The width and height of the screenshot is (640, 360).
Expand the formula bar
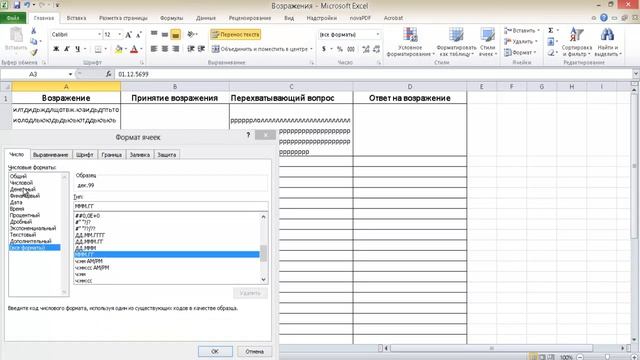(636, 74)
